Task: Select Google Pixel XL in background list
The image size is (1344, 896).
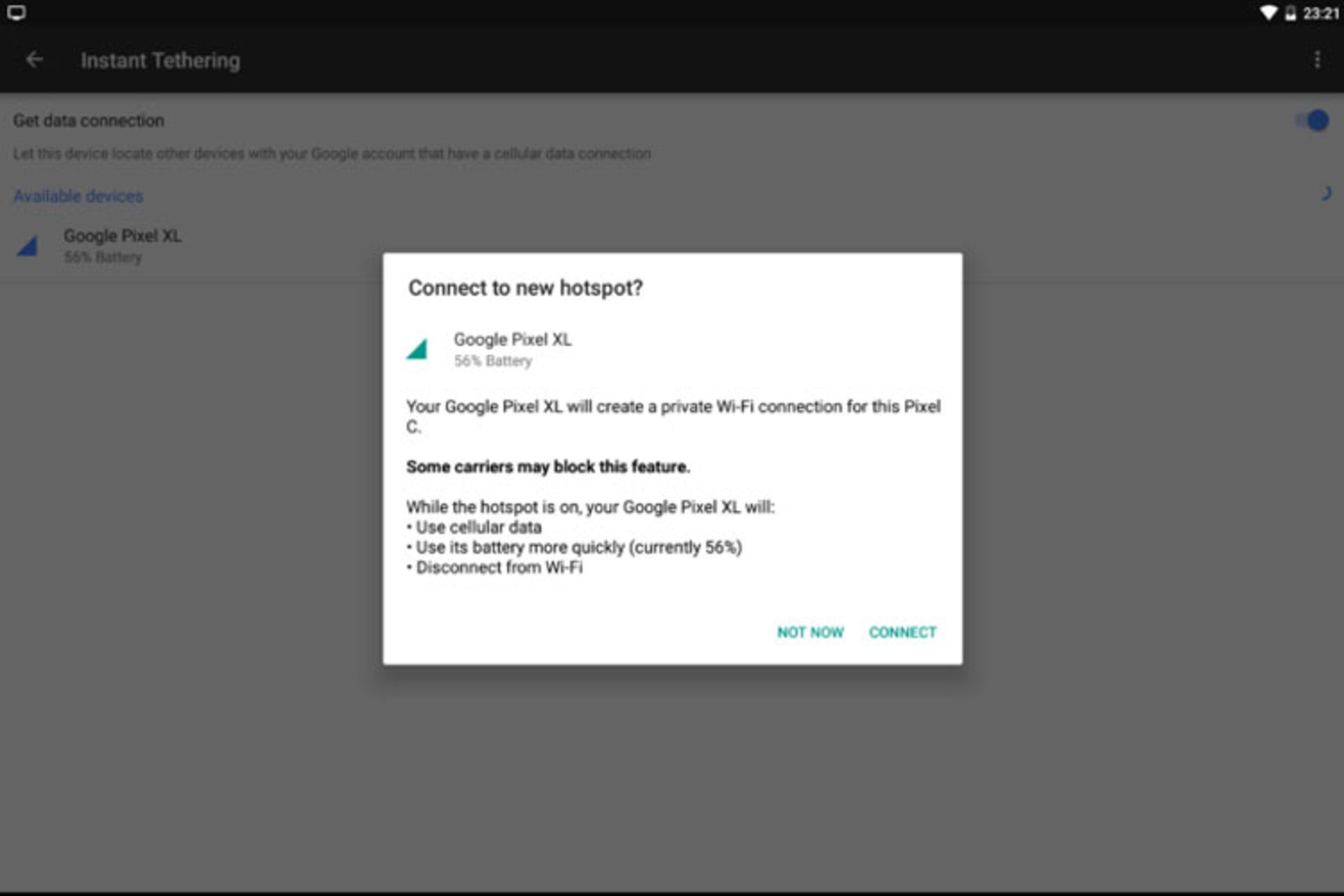Action: point(122,237)
